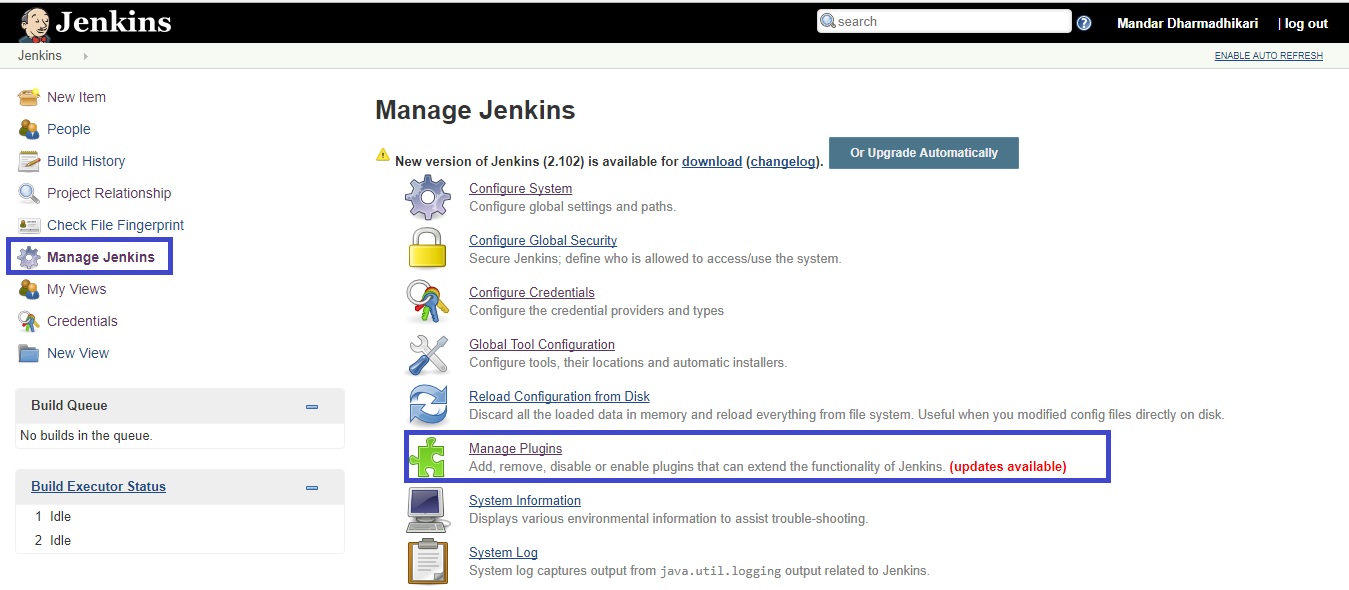Click the Jenkins breadcrumb link

pyautogui.click(x=40, y=56)
